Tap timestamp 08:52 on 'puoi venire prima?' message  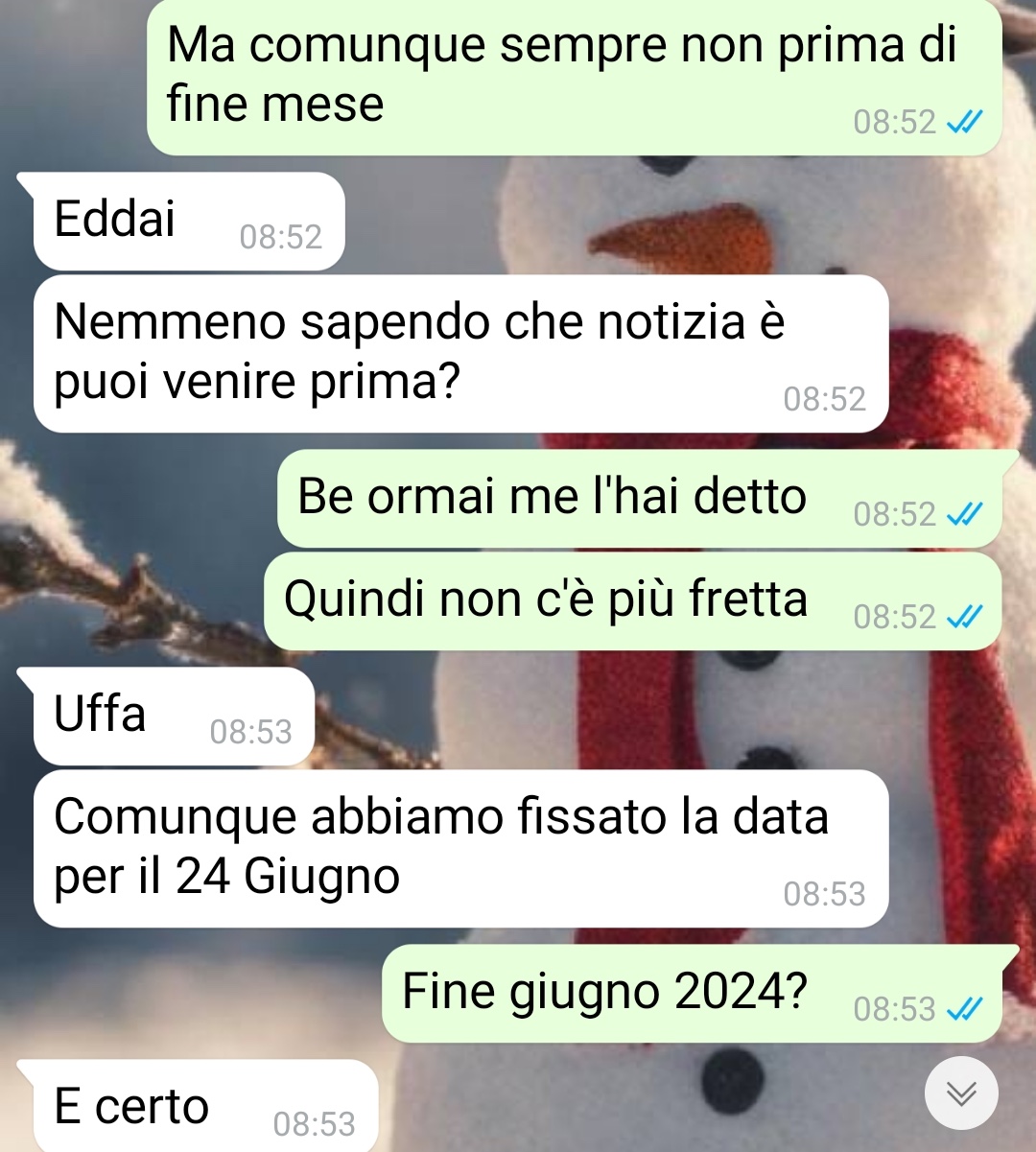pyautogui.click(x=824, y=399)
